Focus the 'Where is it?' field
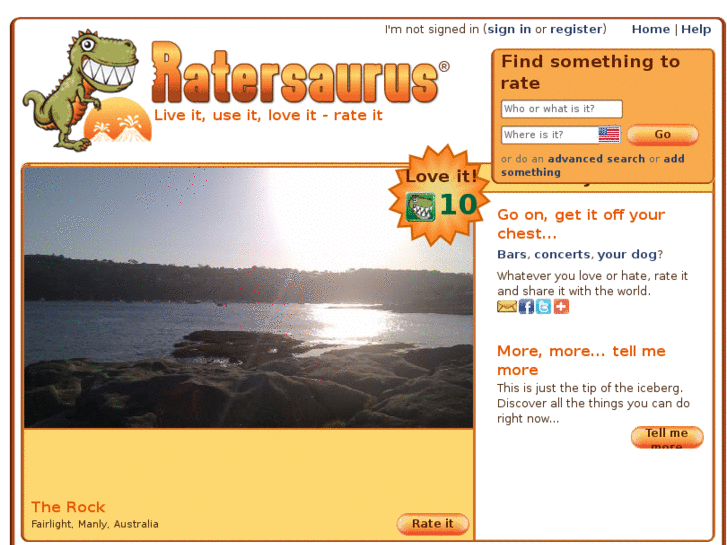The width and height of the screenshot is (727, 545). (x=550, y=135)
